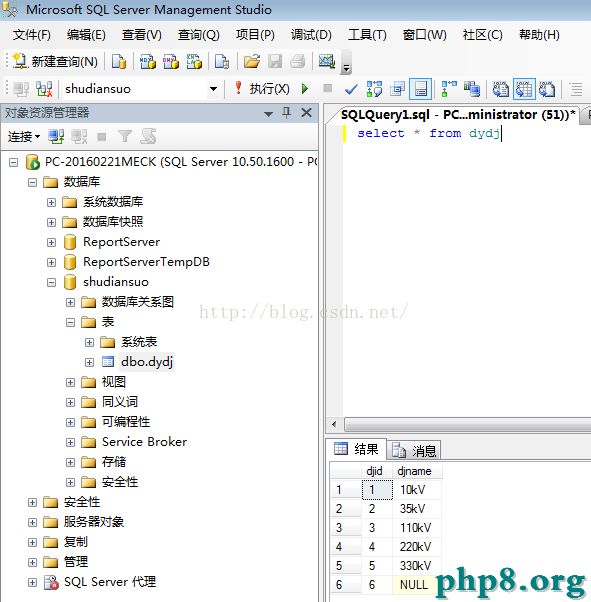
Task: Toggle Include Actual Execution Plan
Action: pyautogui.click(x=449, y=89)
